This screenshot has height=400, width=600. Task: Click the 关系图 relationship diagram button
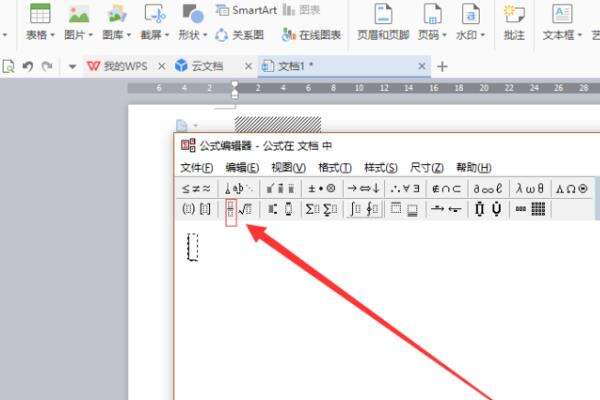point(240,35)
